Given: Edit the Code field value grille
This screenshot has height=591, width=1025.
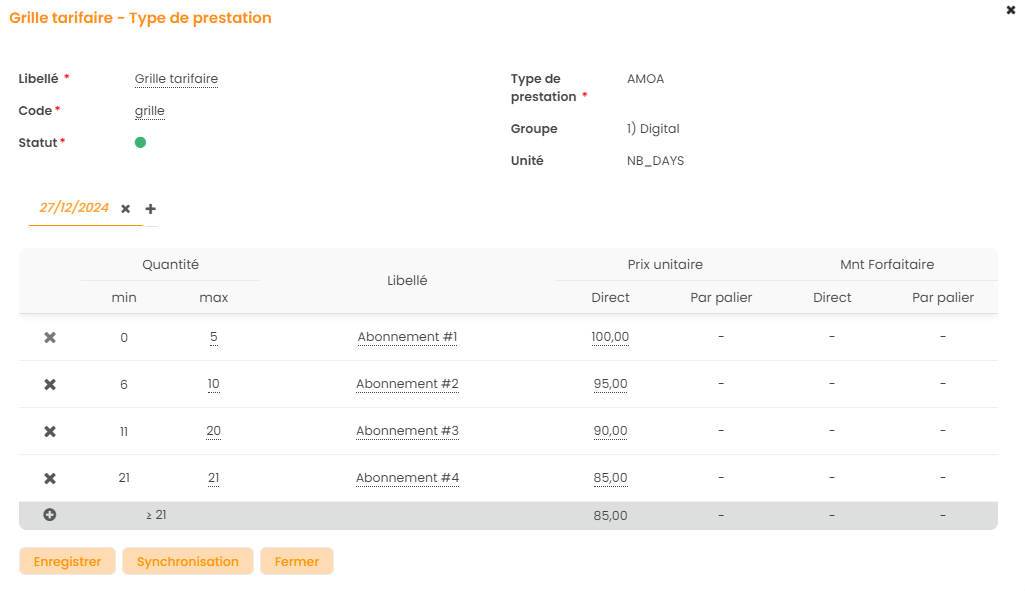Looking at the screenshot, I should [x=149, y=111].
